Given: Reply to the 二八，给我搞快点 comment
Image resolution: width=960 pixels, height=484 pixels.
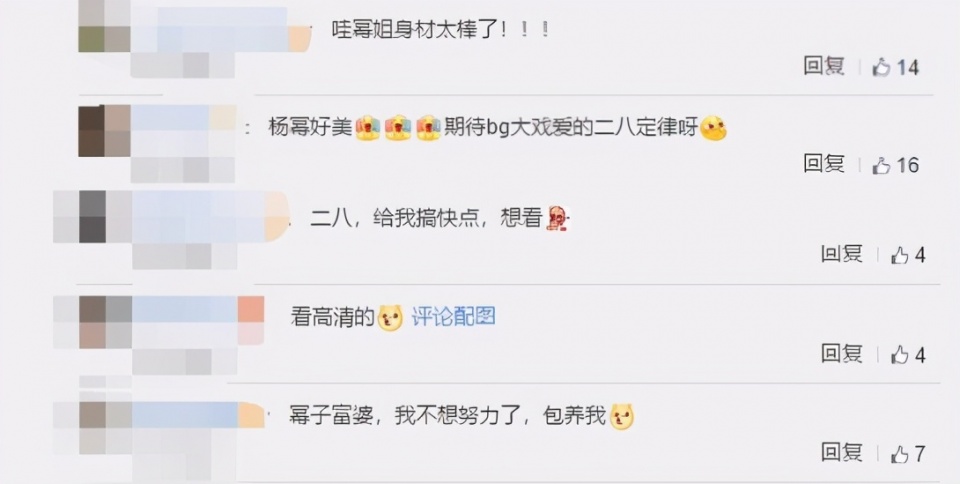Looking at the screenshot, I should (x=841, y=254).
